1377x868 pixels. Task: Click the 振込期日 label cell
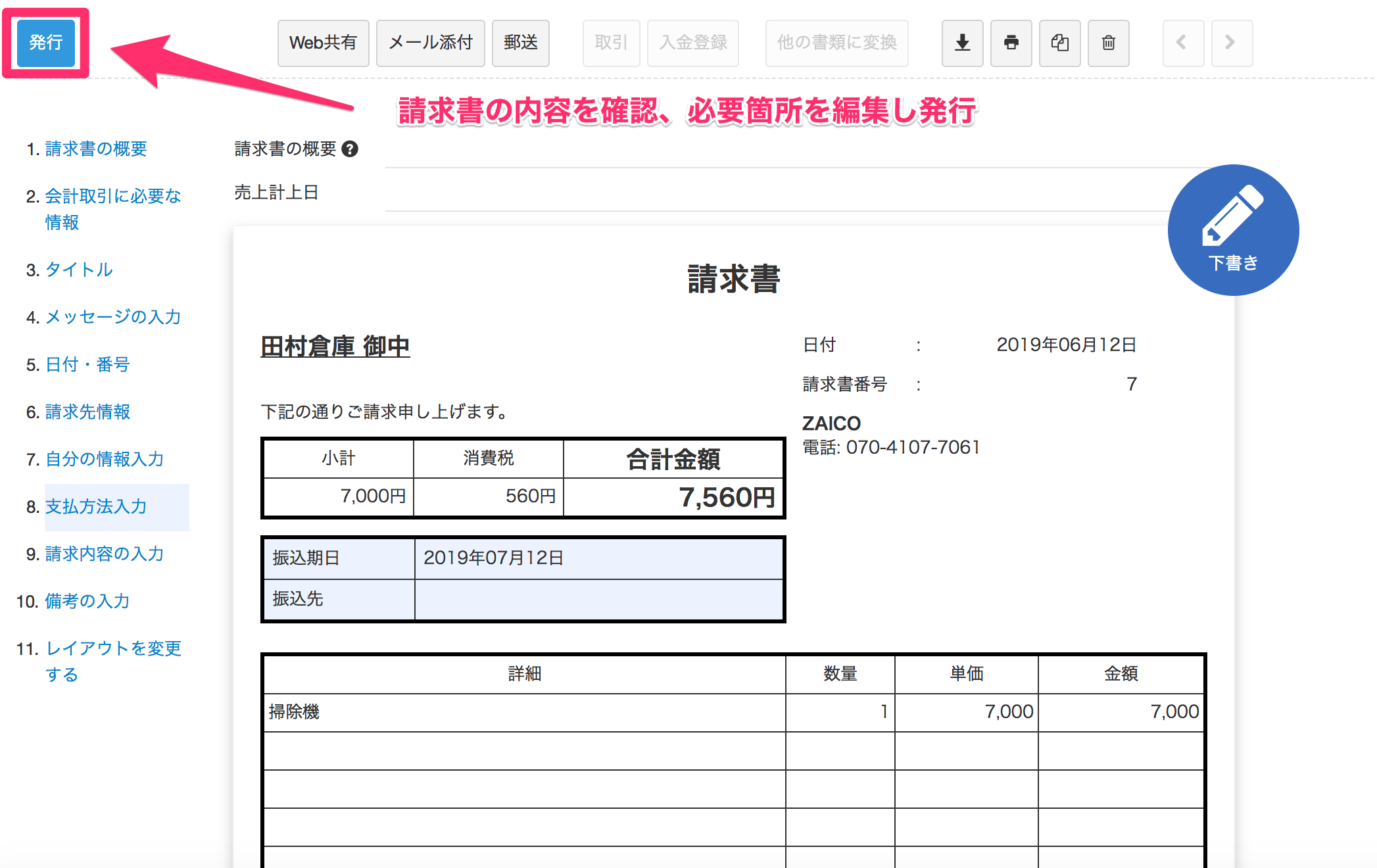(339, 558)
